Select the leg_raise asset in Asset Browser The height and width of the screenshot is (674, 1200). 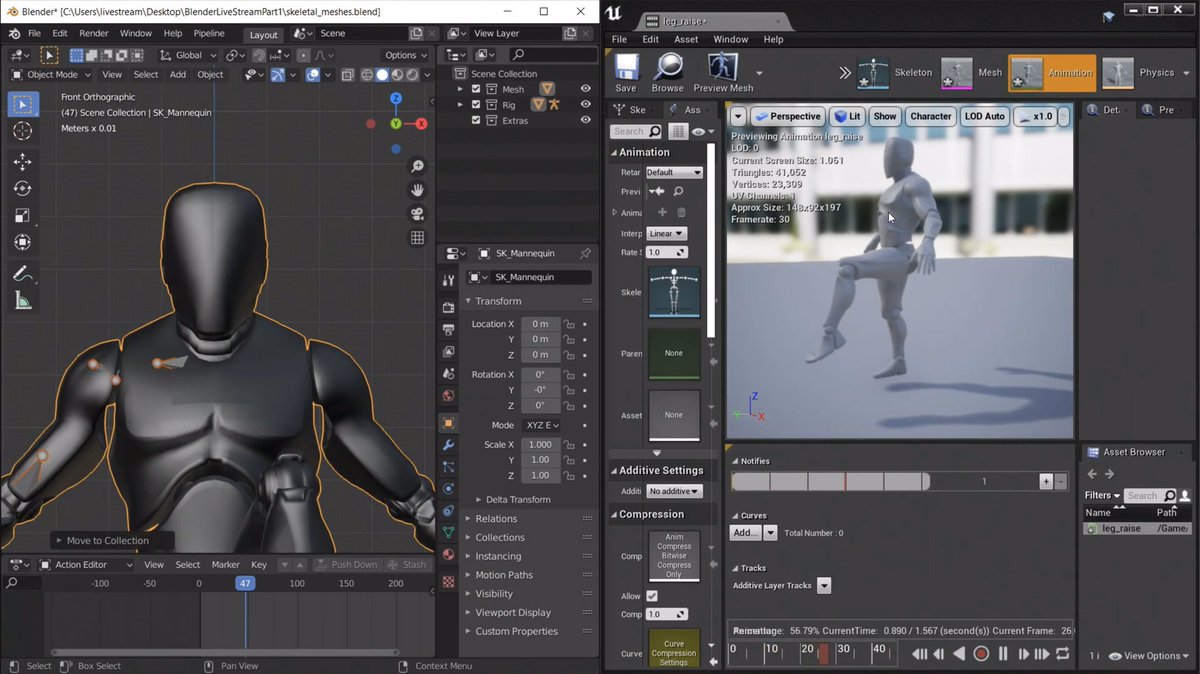1137,528
